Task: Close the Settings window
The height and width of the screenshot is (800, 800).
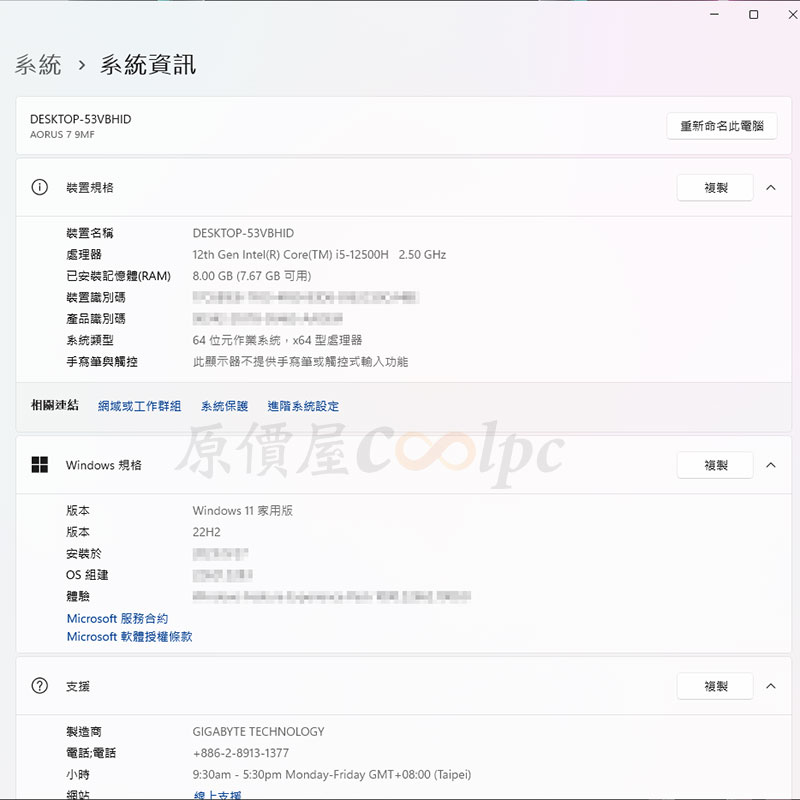Action: (x=792, y=14)
